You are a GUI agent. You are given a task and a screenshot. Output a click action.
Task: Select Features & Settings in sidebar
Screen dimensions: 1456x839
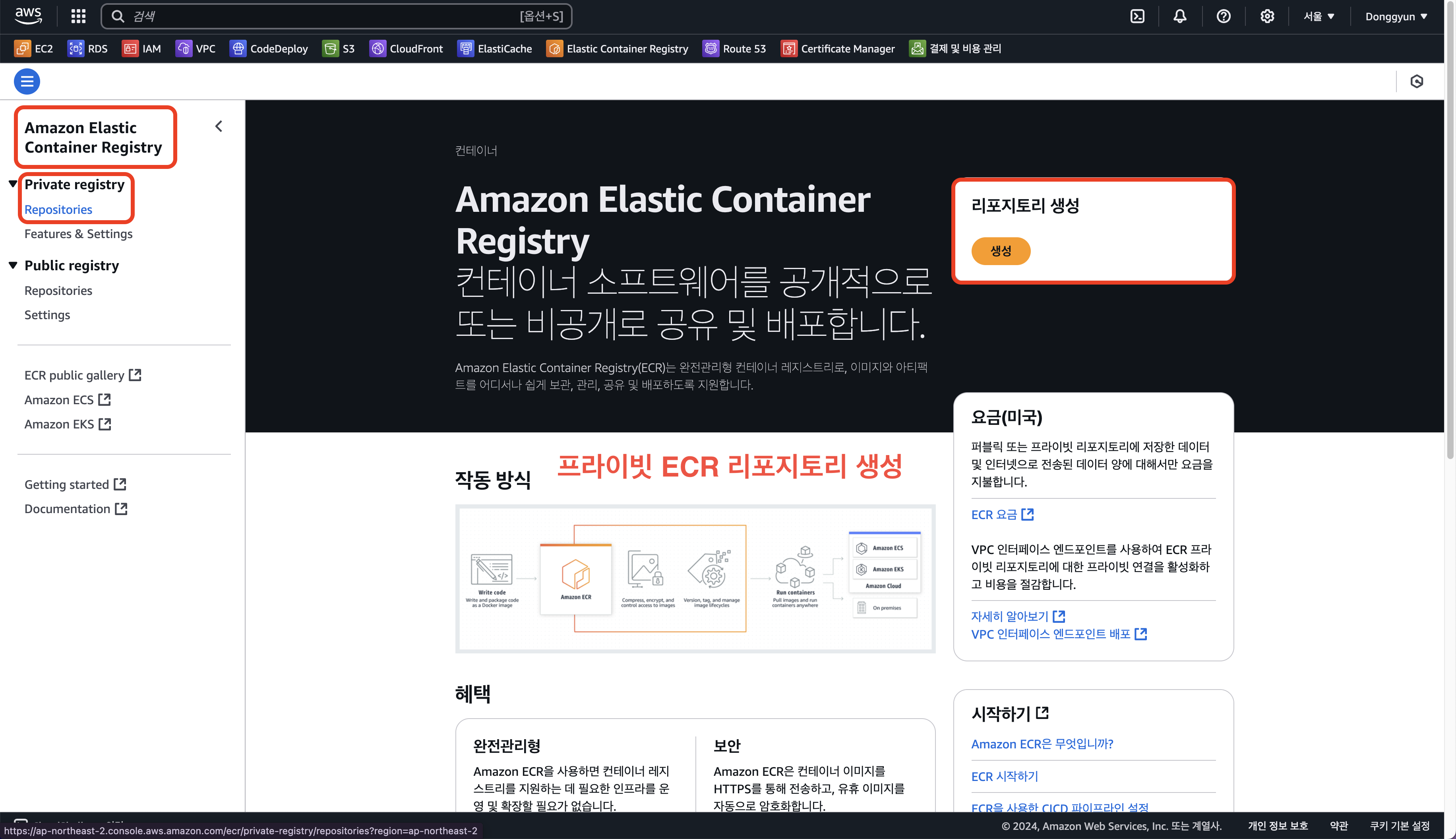(x=78, y=233)
